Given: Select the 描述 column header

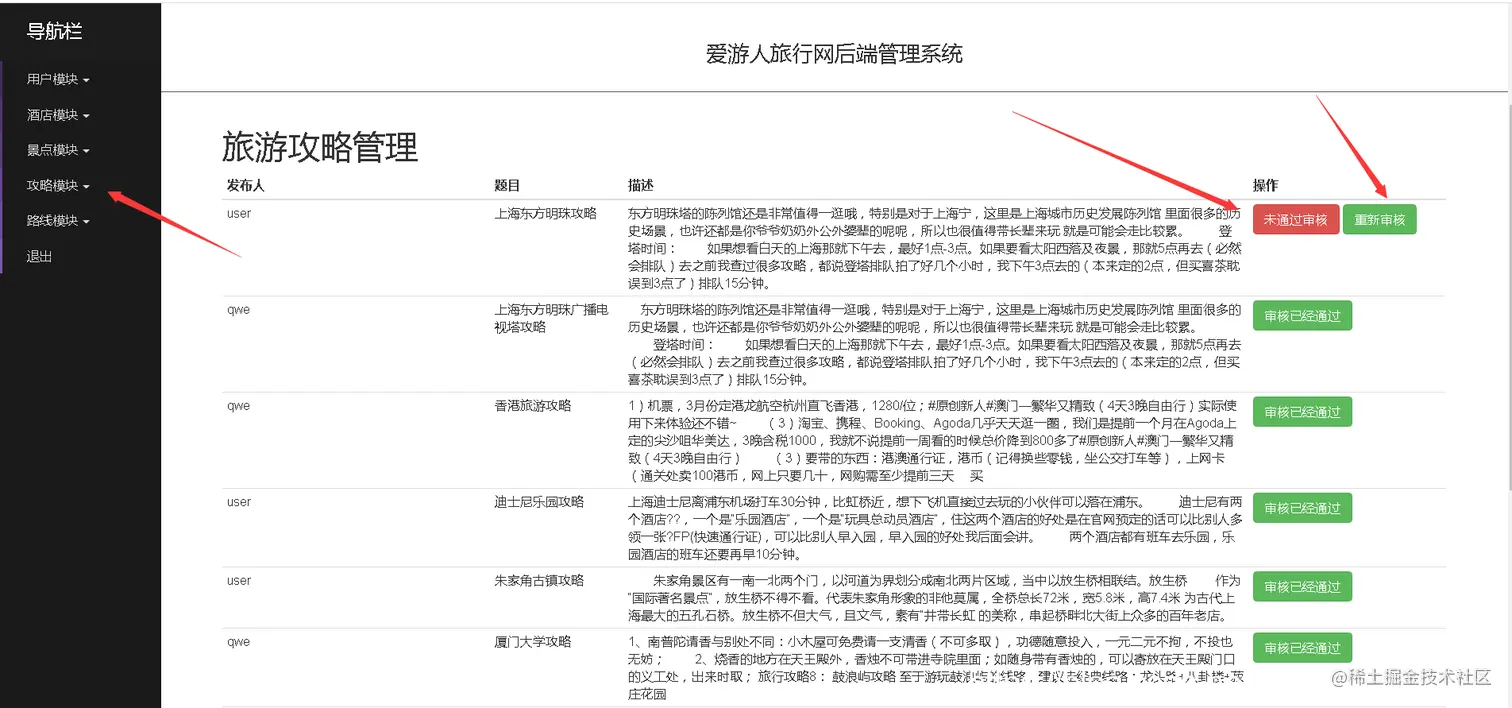Looking at the screenshot, I should tap(641, 186).
